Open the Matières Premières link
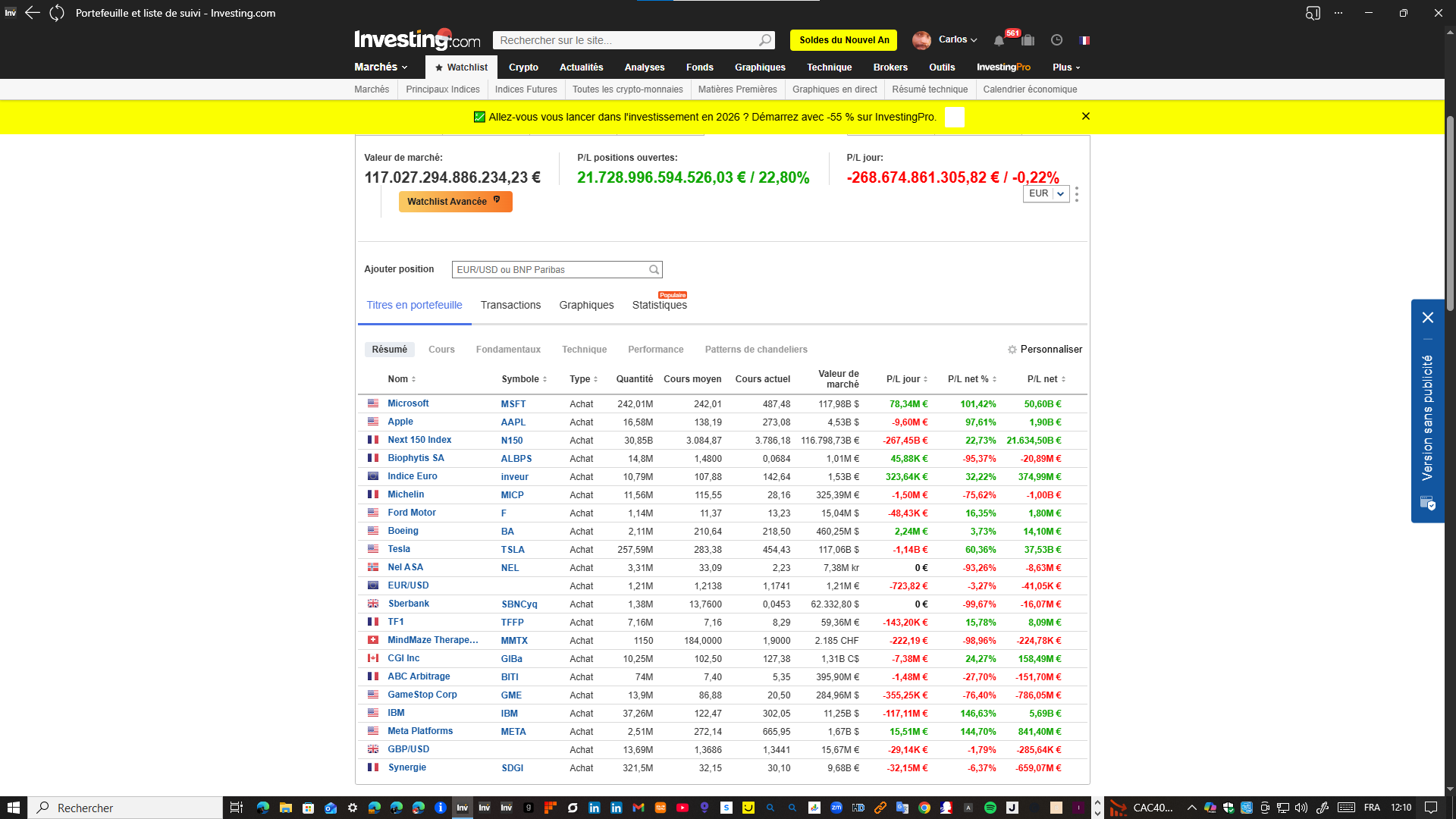This screenshot has height=819, width=1456. point(737,89)
